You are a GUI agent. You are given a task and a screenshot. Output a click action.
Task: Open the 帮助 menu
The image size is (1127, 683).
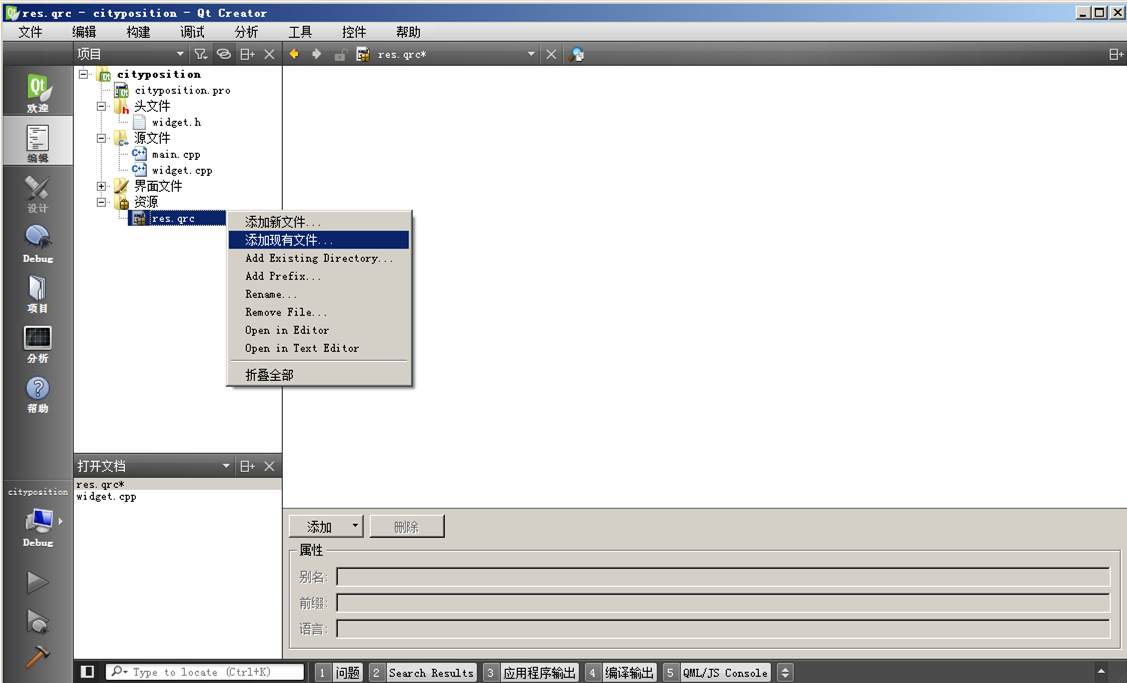[x=408, y=32]
